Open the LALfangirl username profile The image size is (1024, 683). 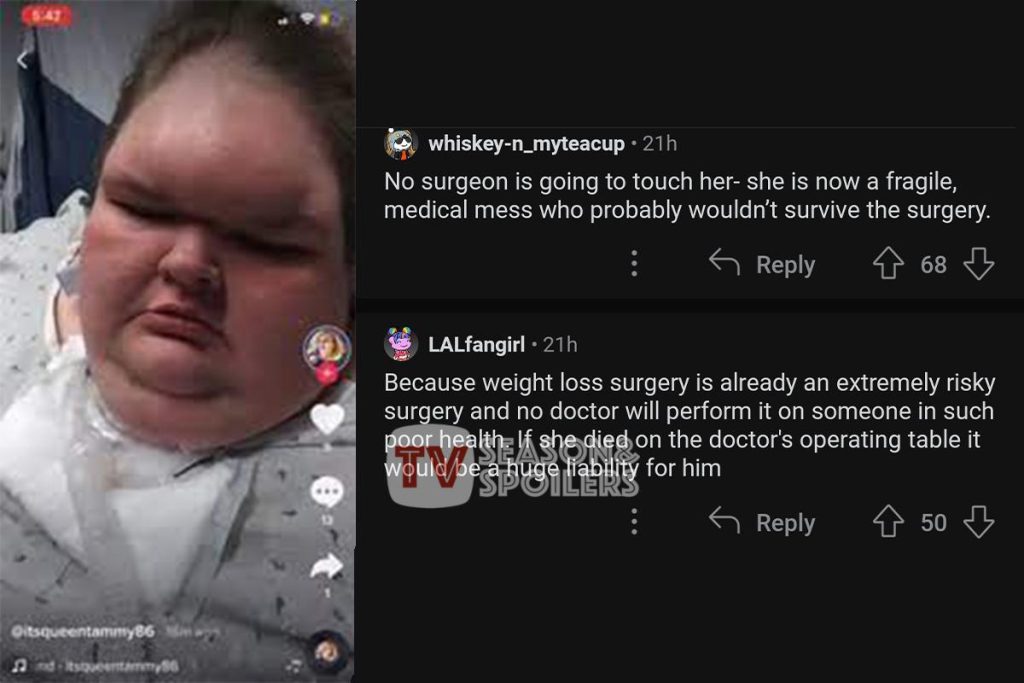(476, 344)
